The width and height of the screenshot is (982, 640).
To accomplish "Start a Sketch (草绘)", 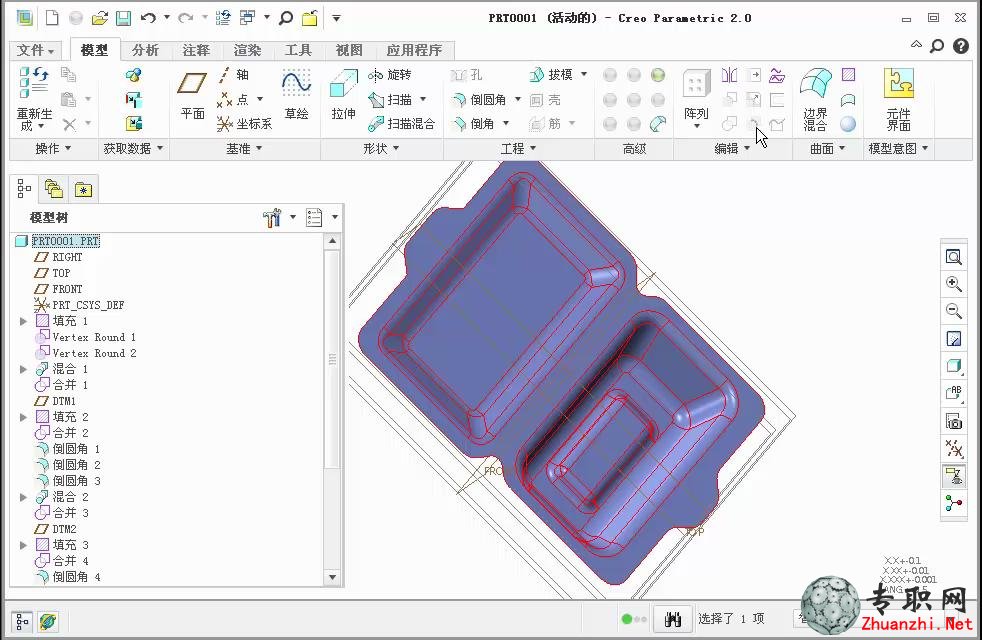I will click(x=296, y=95).
